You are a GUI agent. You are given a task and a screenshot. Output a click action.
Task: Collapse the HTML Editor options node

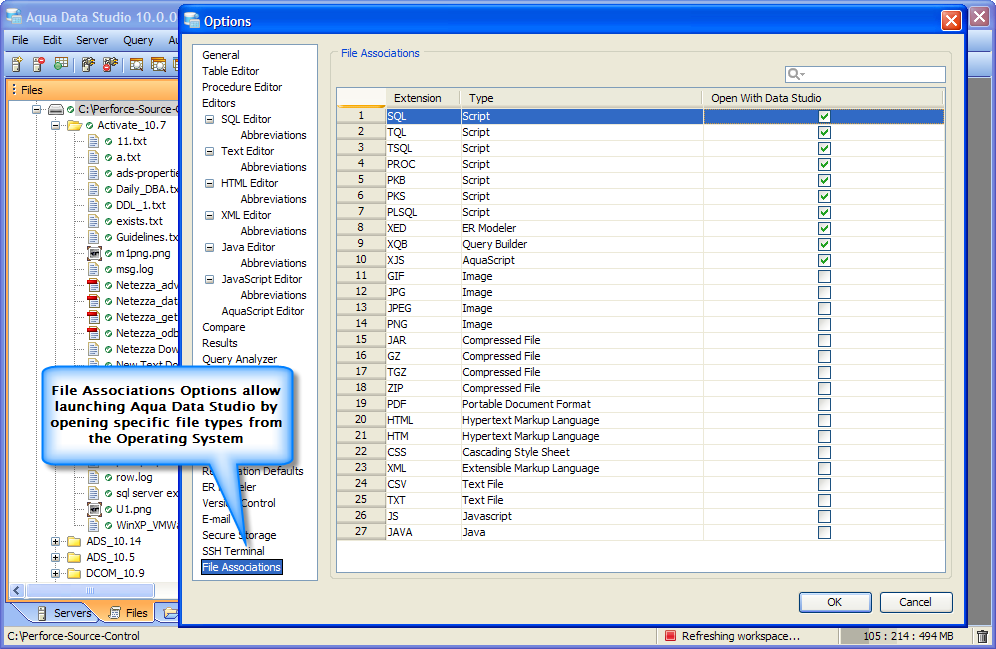tap(209, 183)
